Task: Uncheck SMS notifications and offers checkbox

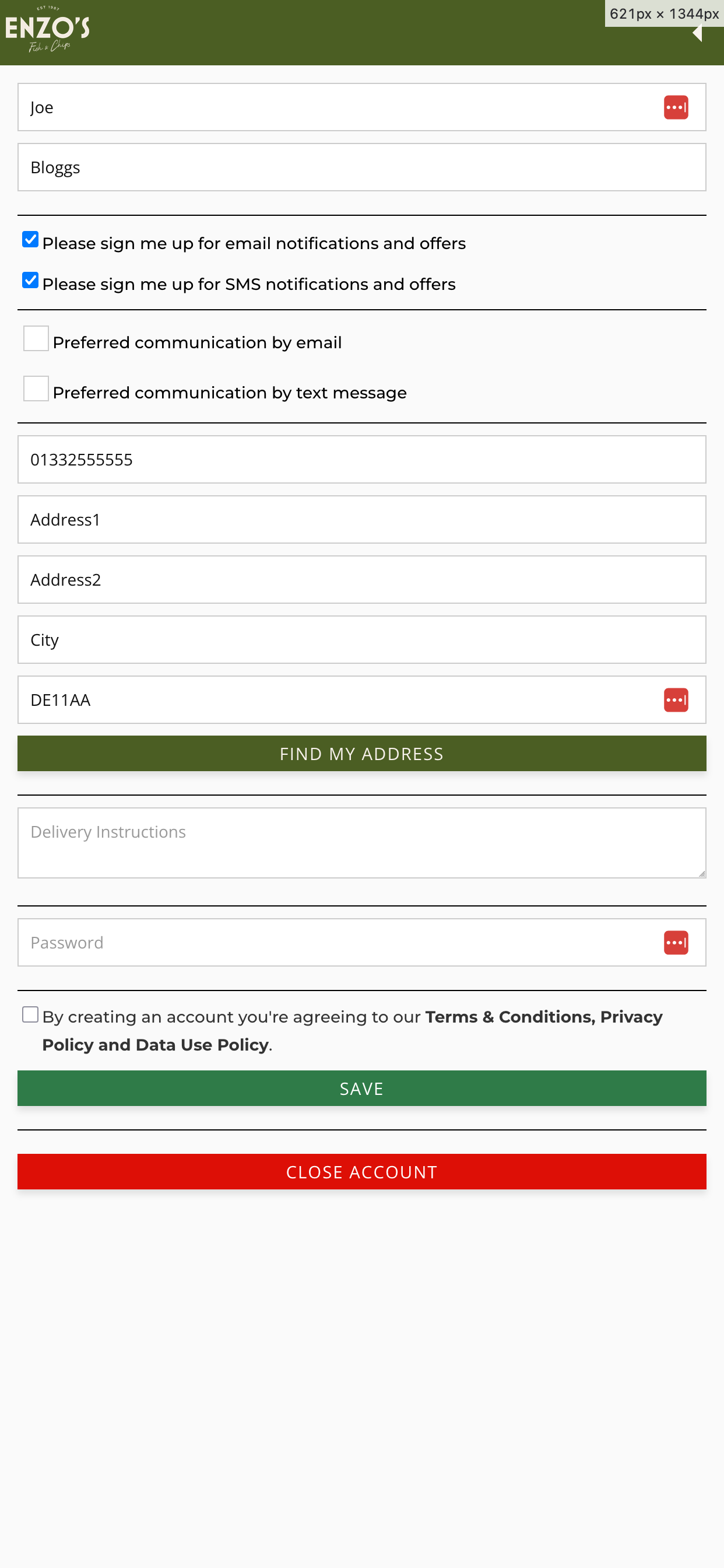Action: 30,280
